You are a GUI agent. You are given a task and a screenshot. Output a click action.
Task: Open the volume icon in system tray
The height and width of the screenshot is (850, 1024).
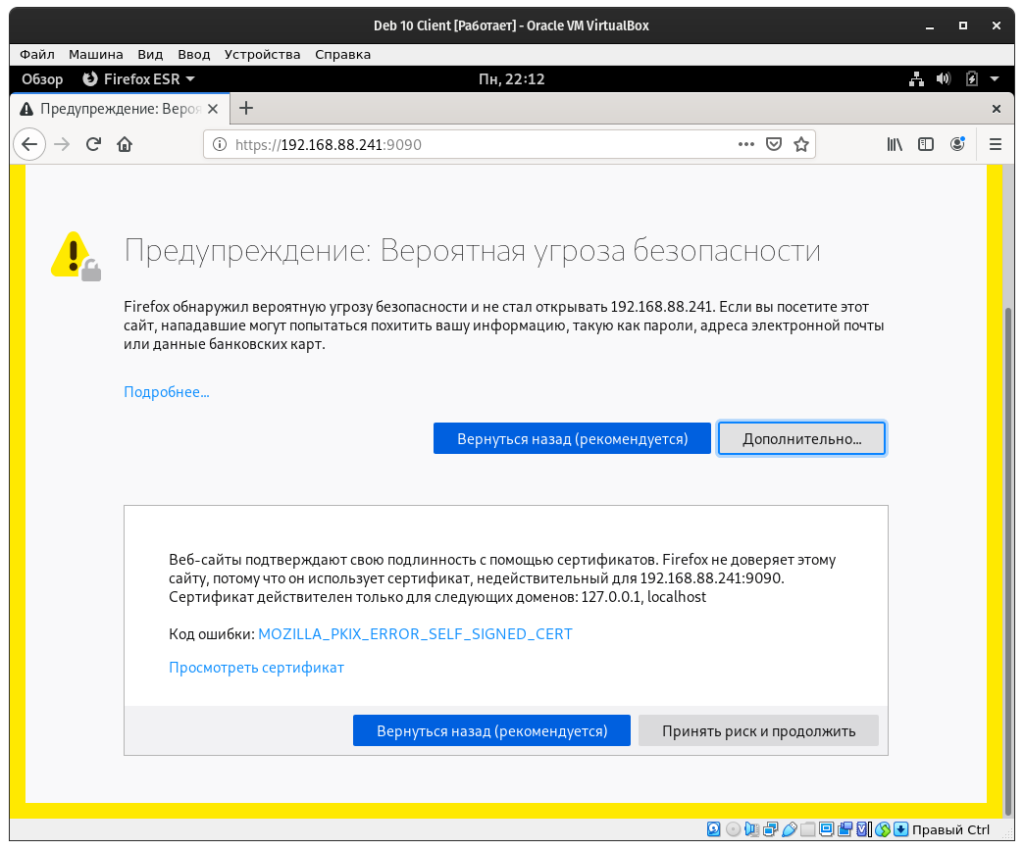pyautogui.click(x=942, y=79)
